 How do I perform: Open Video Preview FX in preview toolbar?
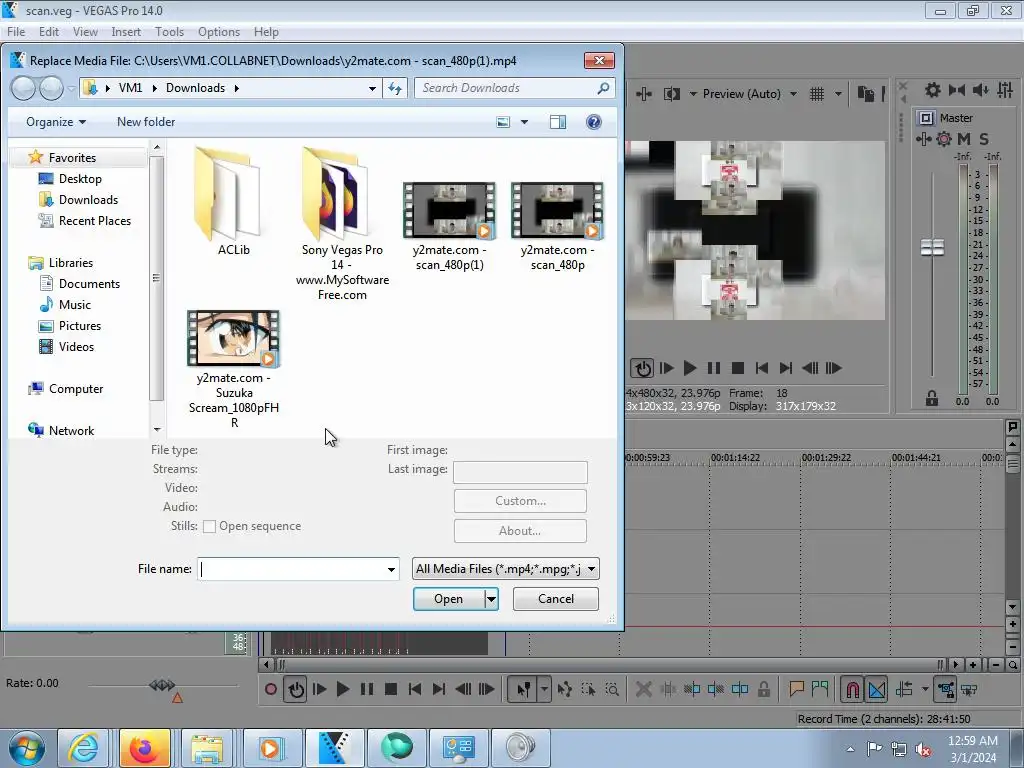tap(644, 94)
